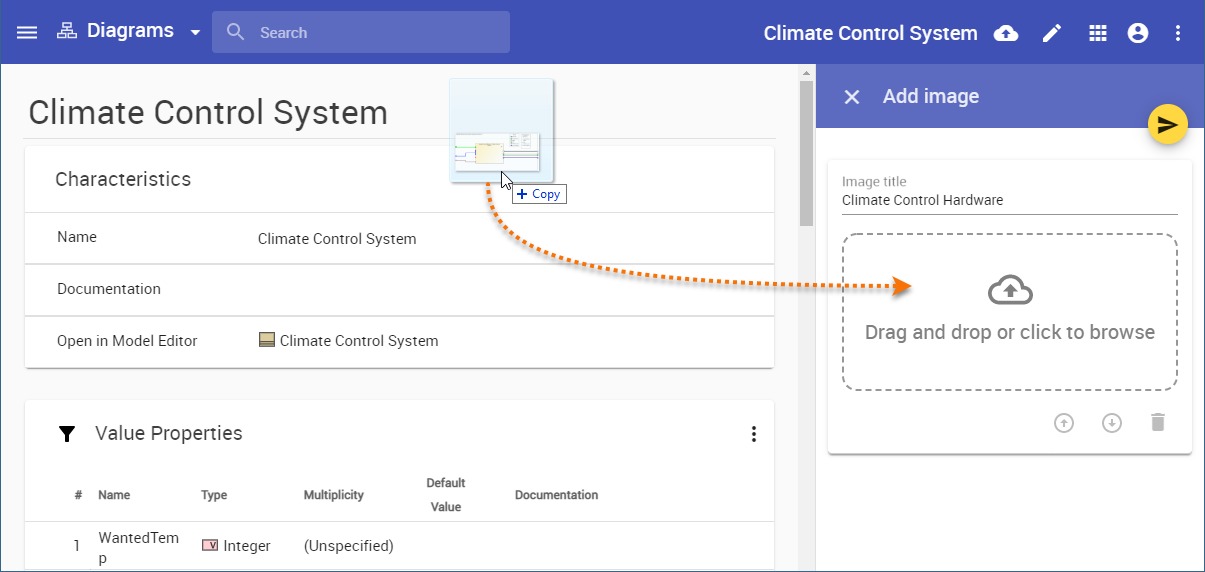The image size is (1205, 572).
Task: Open the Diagrams dropdown arrow
Action: click(195, 32)
